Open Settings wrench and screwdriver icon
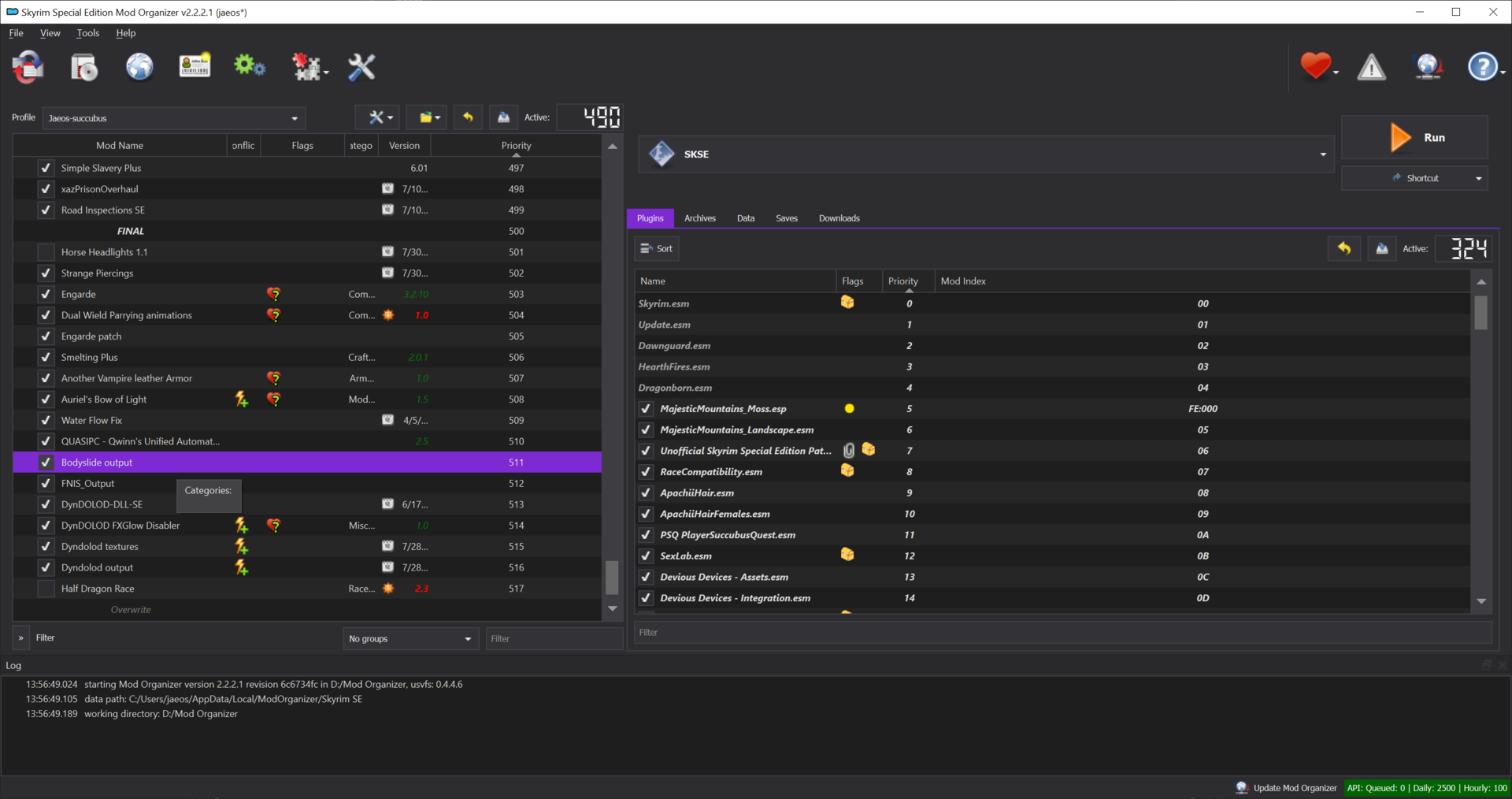 361,67
